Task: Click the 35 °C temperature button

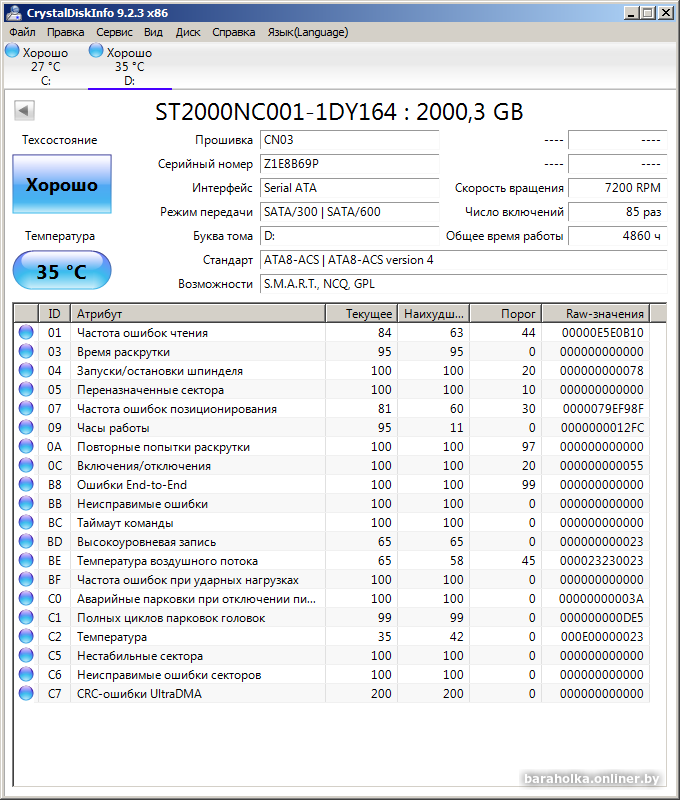Action: [x=61, y=271]
